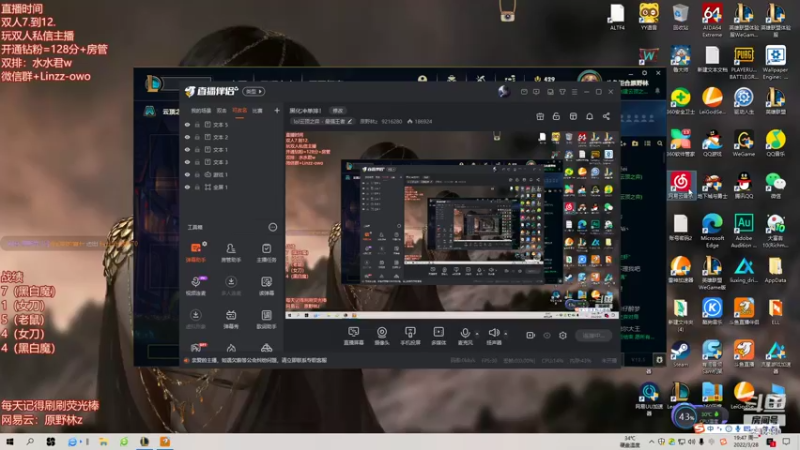Click the League of Legends client logo
Viewport: 800px width, 450px height.
(x=153, y=84)
